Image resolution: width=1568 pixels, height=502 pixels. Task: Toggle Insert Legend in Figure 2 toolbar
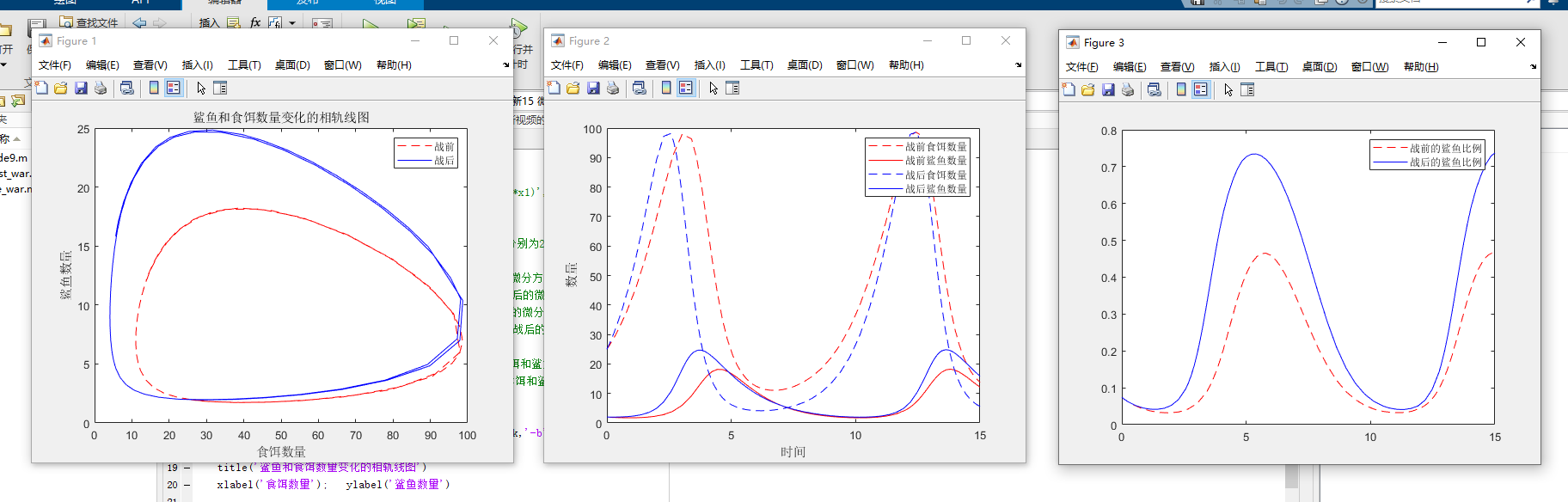click(686, 88)
